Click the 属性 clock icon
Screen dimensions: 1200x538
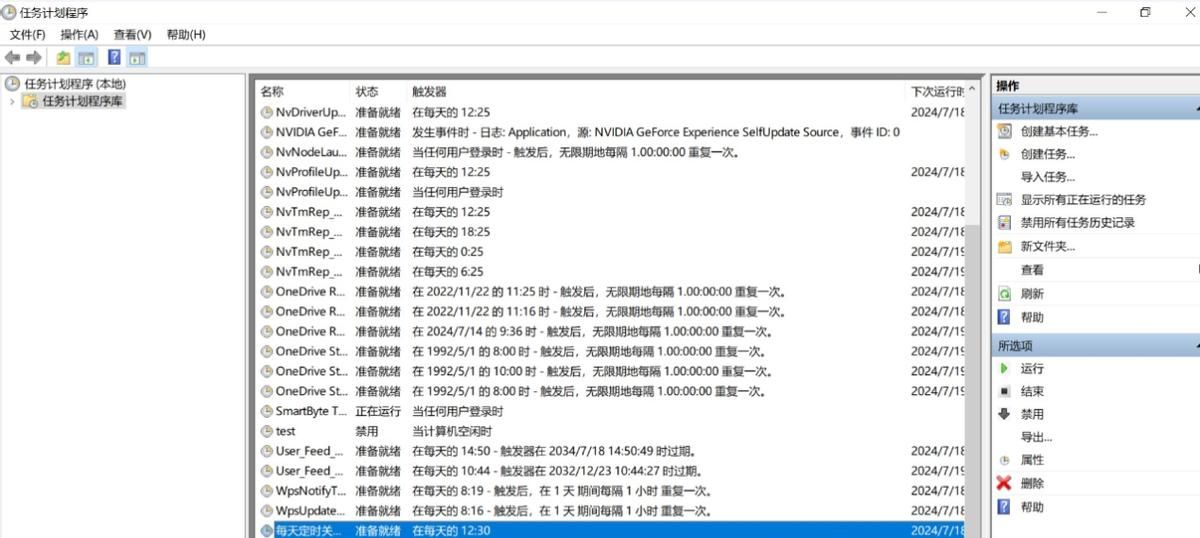pos(1005,460)
